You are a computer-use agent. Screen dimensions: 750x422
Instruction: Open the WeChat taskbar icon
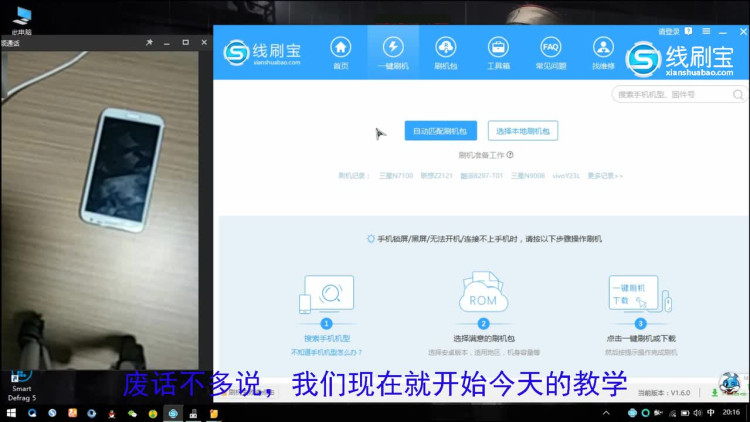click(132, 413)
